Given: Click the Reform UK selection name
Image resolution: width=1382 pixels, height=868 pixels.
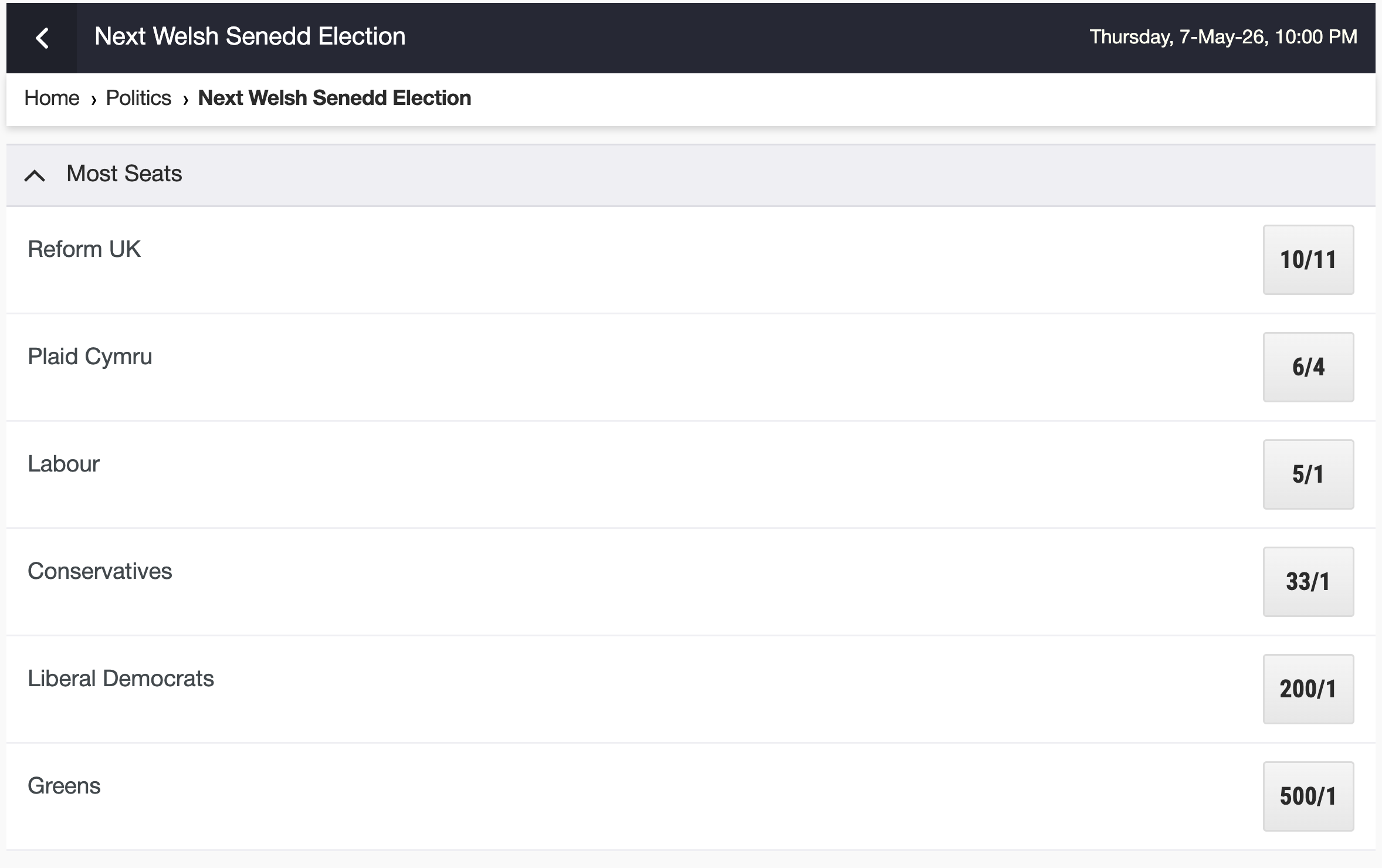Looking at the screenshot, I should click(x=84, y=249).
